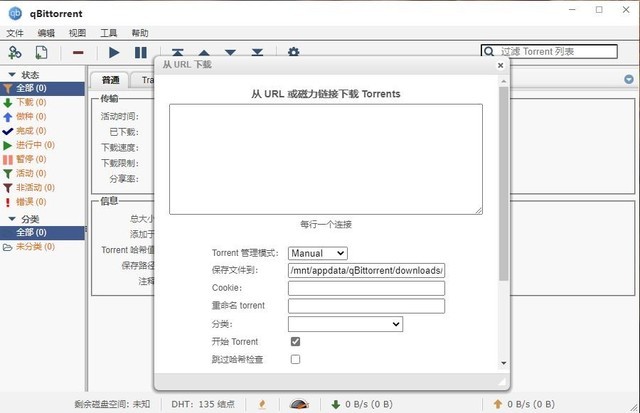Move torrent to bottom of queue
The image size is (640, 413).
point(257,52)
